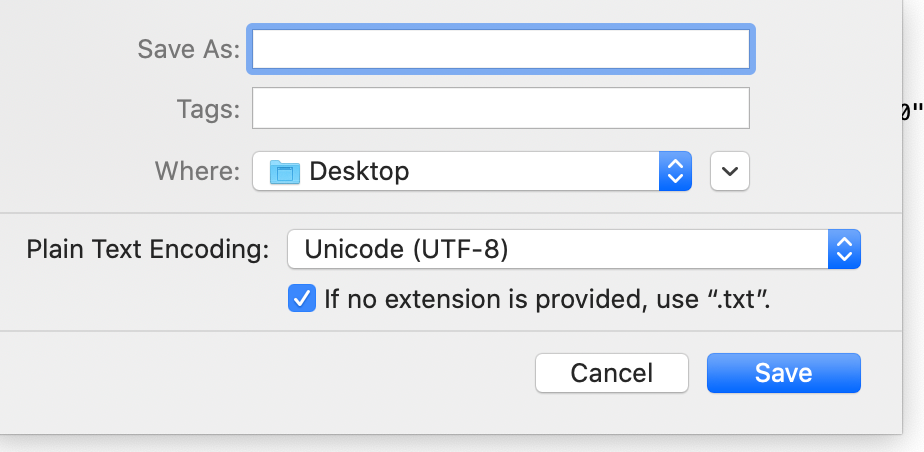Click the blue checkmark icon

(x=302, y=299)
